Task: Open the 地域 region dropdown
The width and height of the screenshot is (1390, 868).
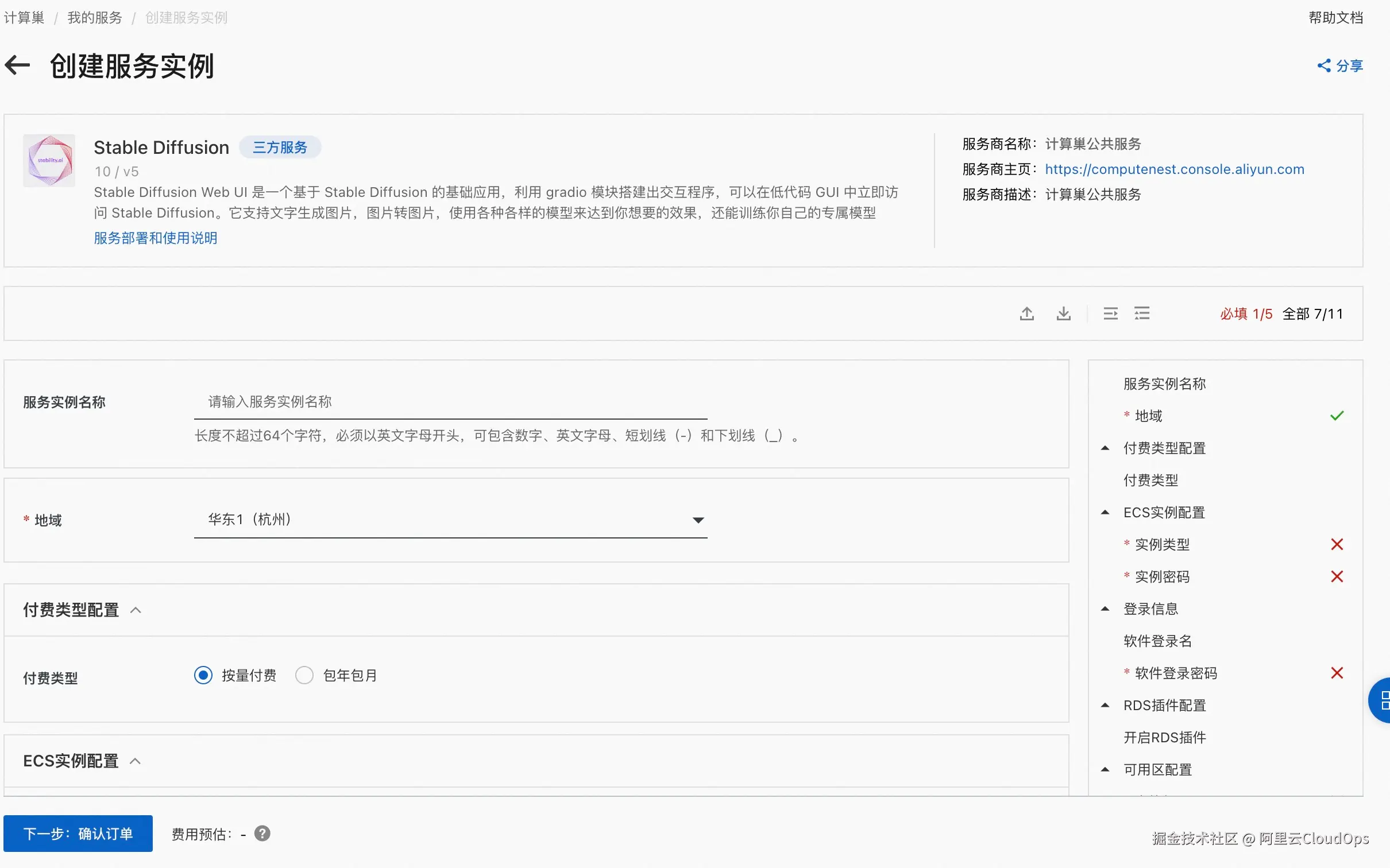Action: click(450, 520)
